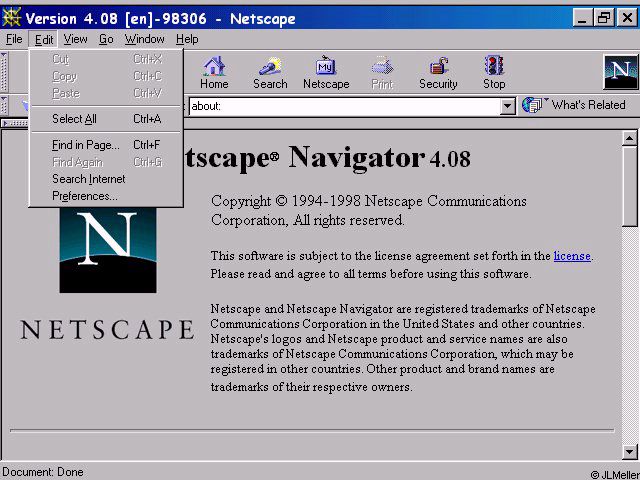Open the View menu
Viewport: 640px width, 480px height.
coord(75,39)
